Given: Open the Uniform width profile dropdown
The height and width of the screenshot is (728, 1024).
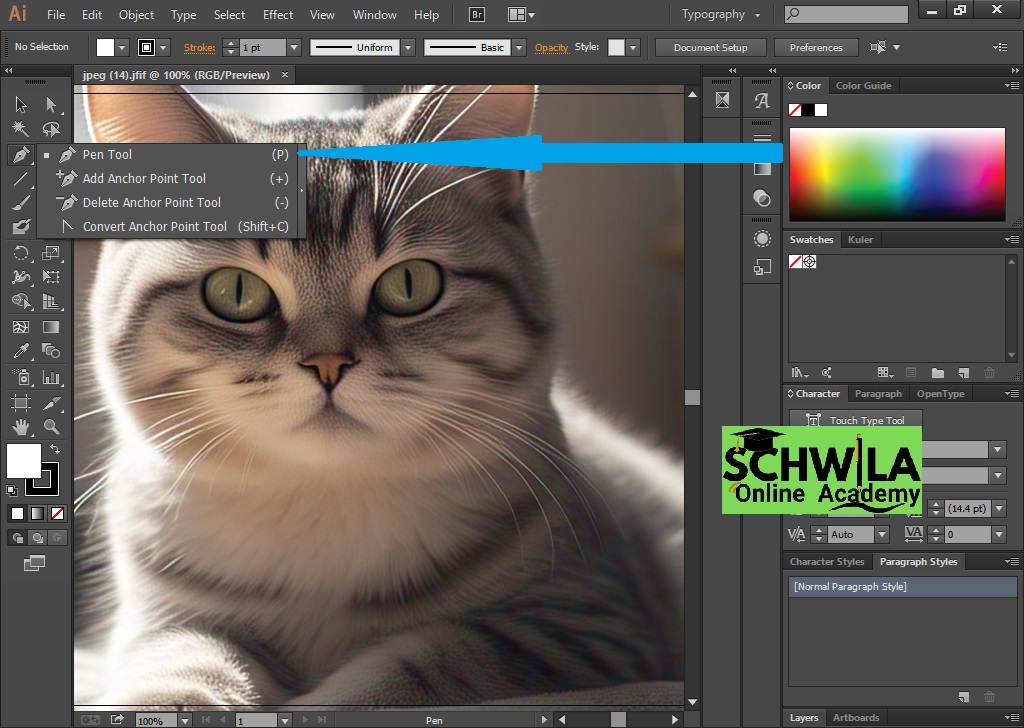Looking at the screenshot, I should tap(408, 47).
